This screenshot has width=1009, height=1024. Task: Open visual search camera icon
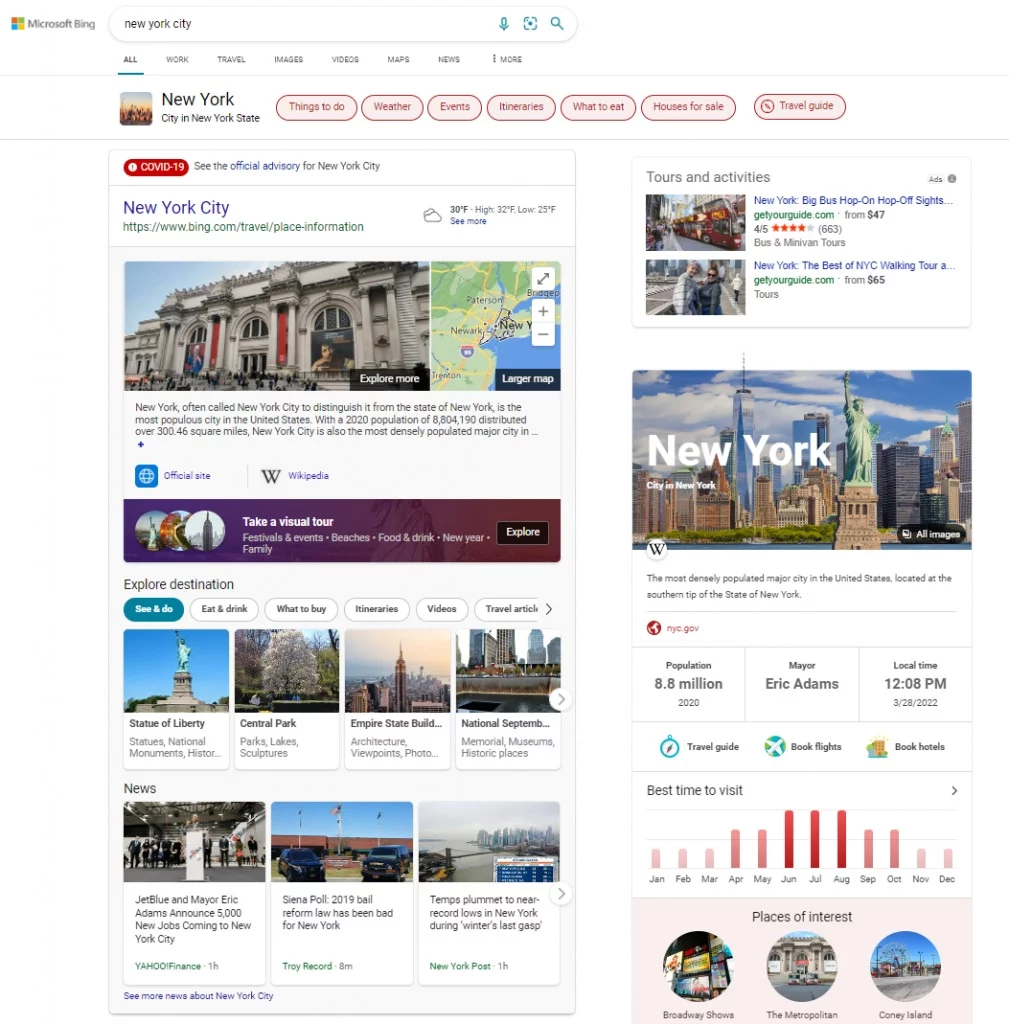tap(530, 24)
